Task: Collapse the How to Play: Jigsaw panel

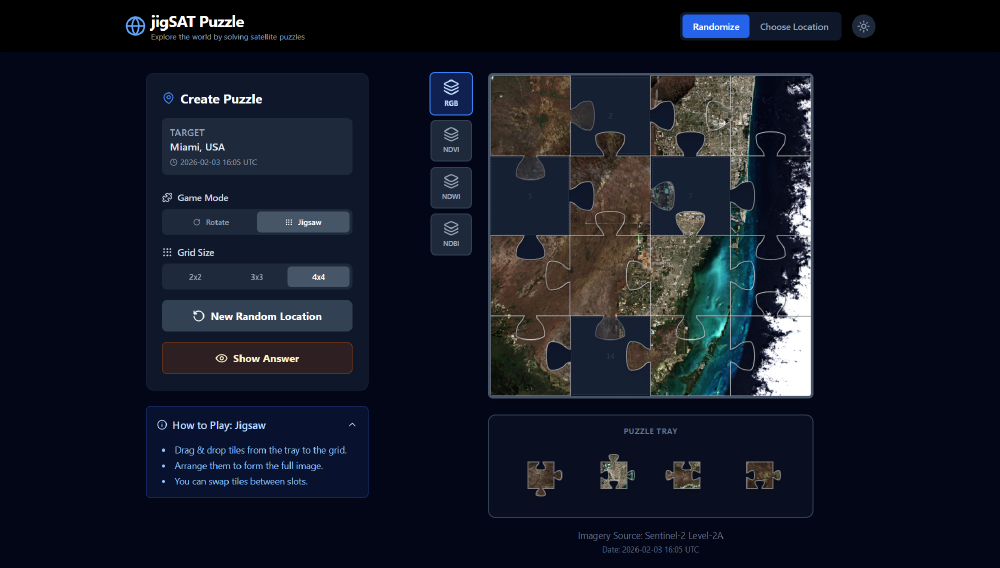Action: tap(352, 425)
